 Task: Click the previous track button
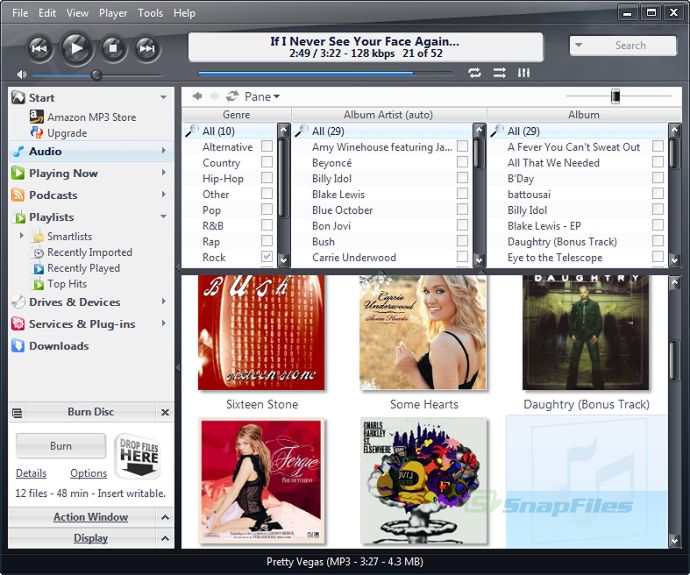click(x=40, y=48)
